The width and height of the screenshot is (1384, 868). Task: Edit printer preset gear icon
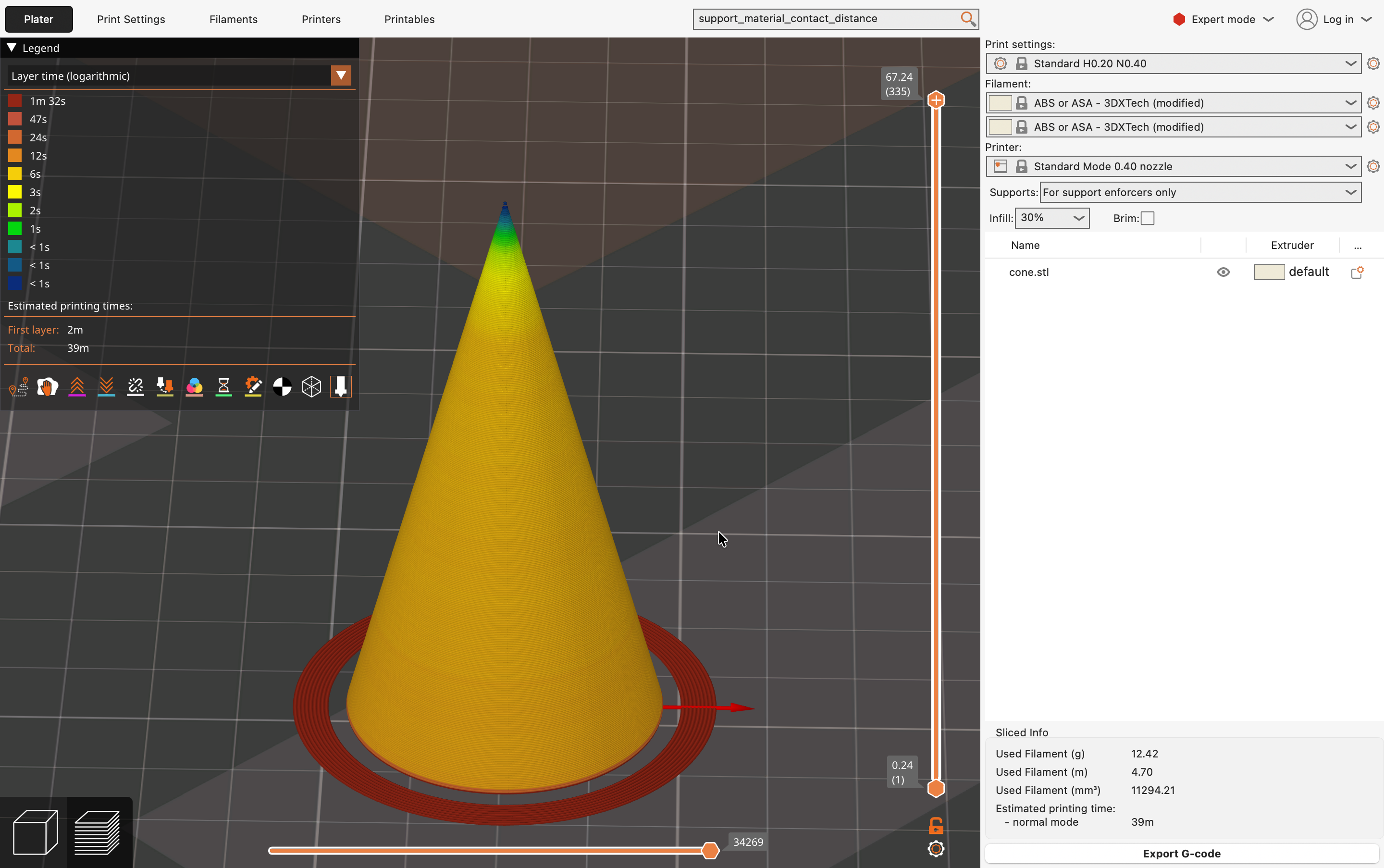[1373, 166]
